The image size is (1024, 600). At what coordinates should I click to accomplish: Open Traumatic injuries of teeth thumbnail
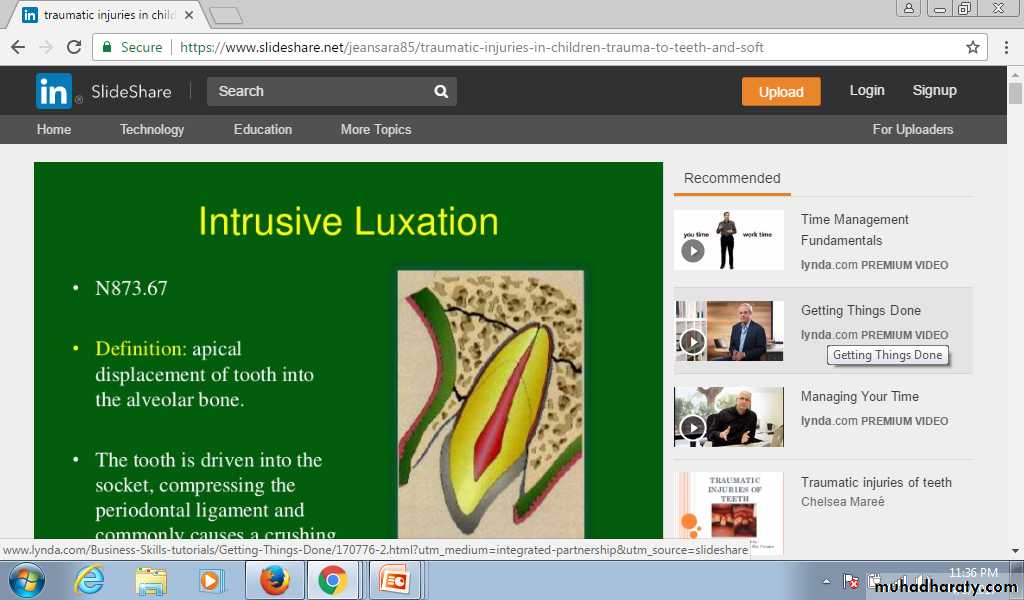[728, 510]
